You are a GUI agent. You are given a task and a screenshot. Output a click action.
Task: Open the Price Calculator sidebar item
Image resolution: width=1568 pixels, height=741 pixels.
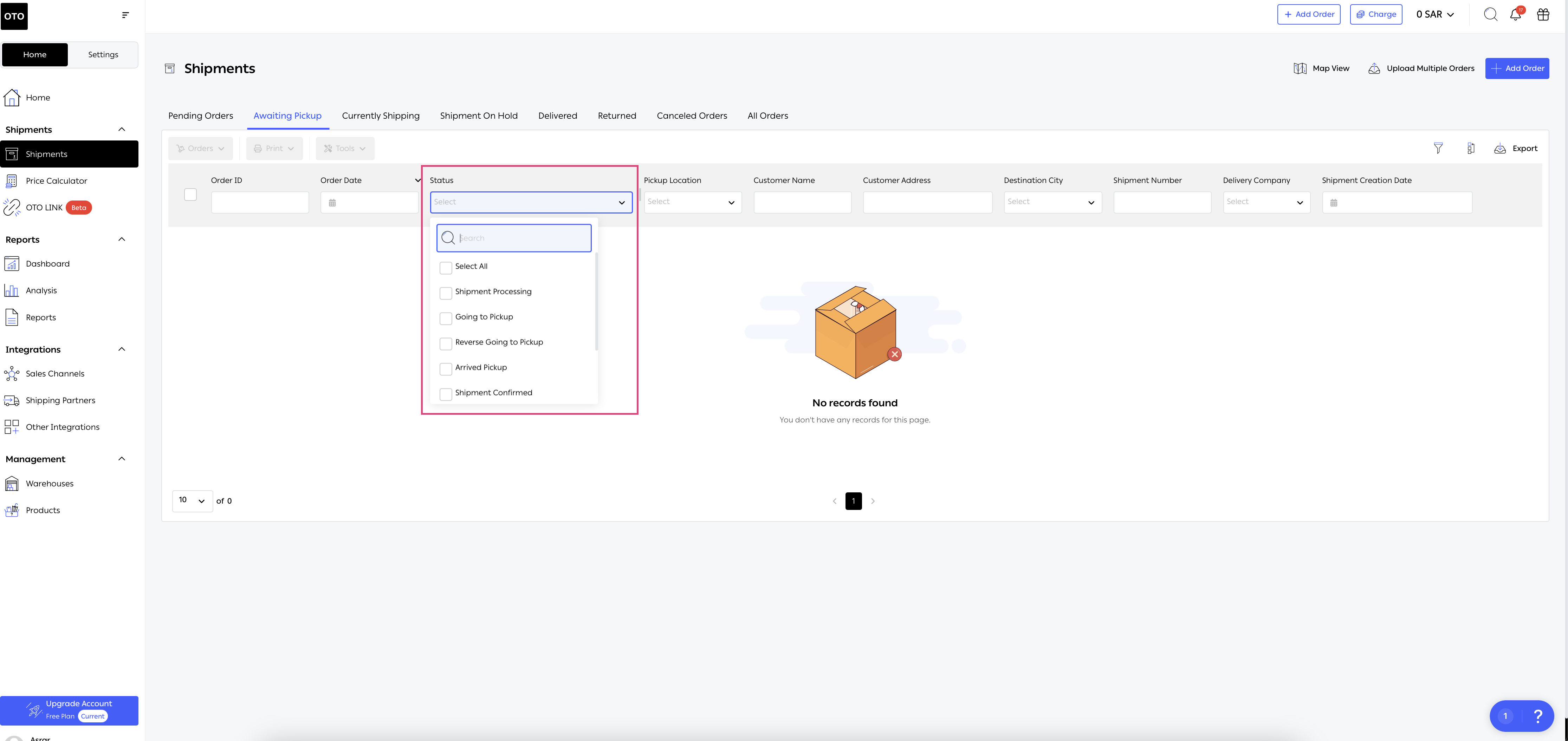pyautogui.click(x=56, y=181)
